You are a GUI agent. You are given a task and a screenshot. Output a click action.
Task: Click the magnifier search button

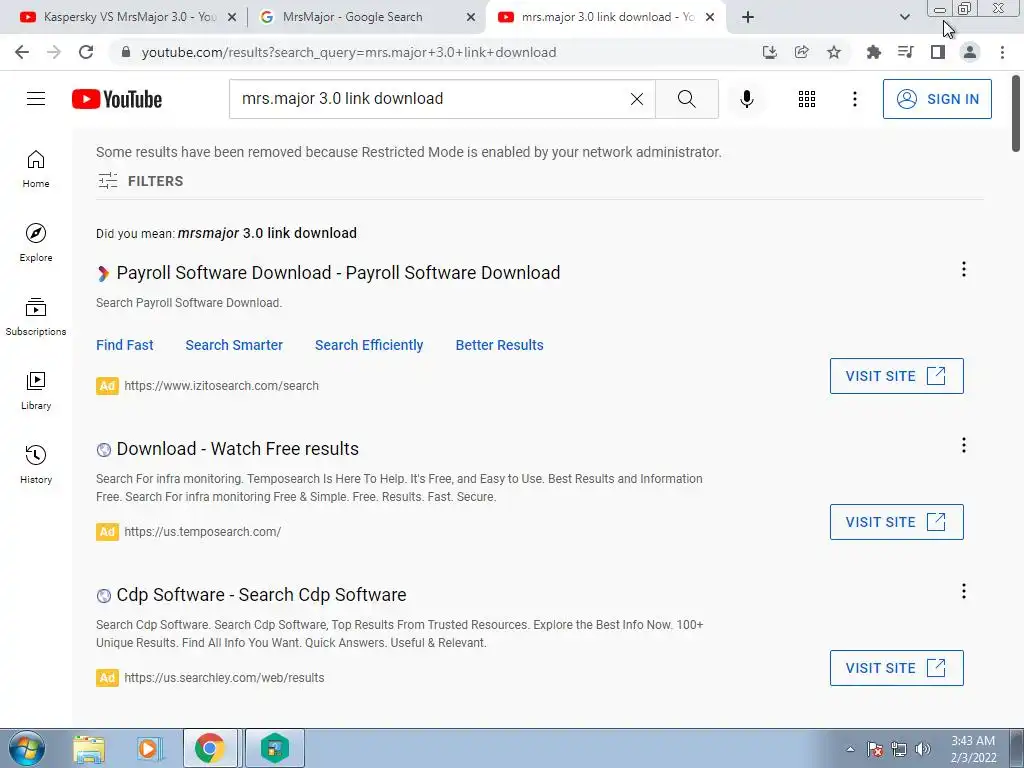tap(686, 99)
